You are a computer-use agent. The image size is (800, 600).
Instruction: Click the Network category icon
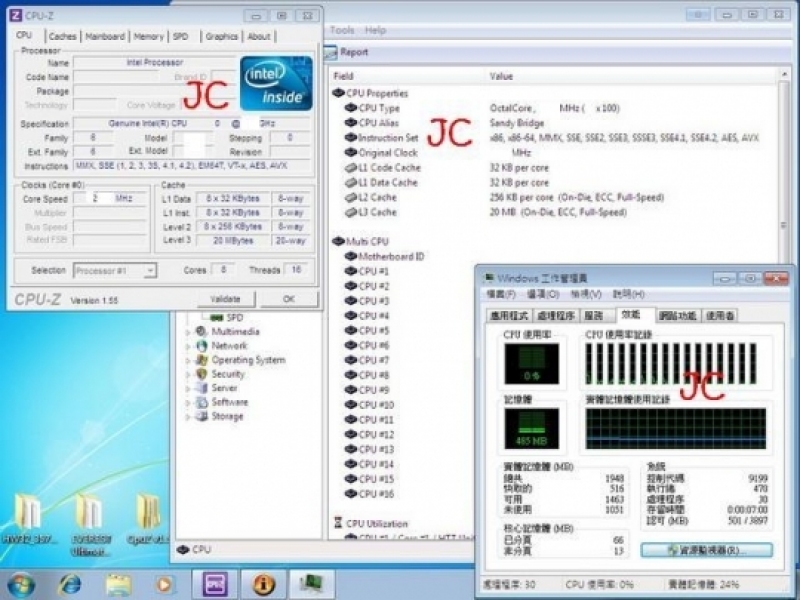click(201, 346)
